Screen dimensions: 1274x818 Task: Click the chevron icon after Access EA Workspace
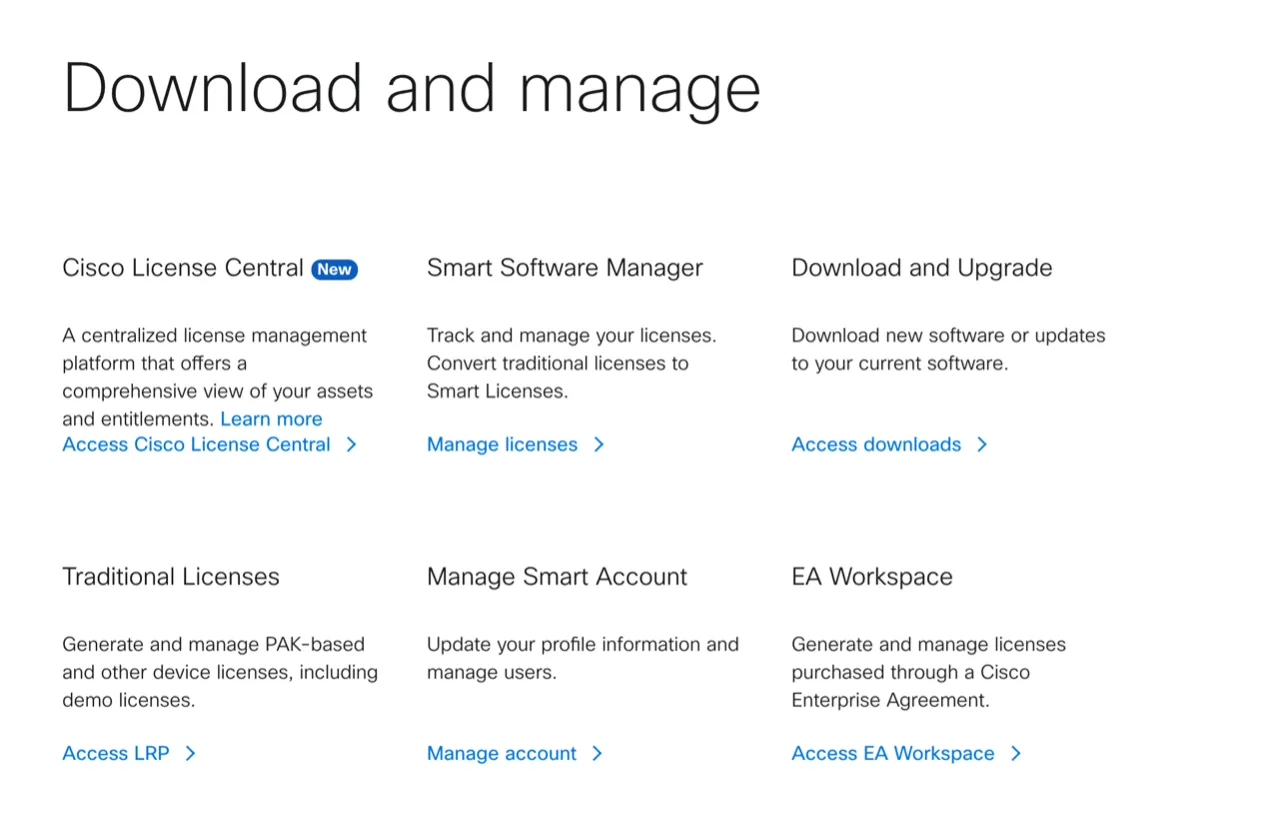point(1015,754)
